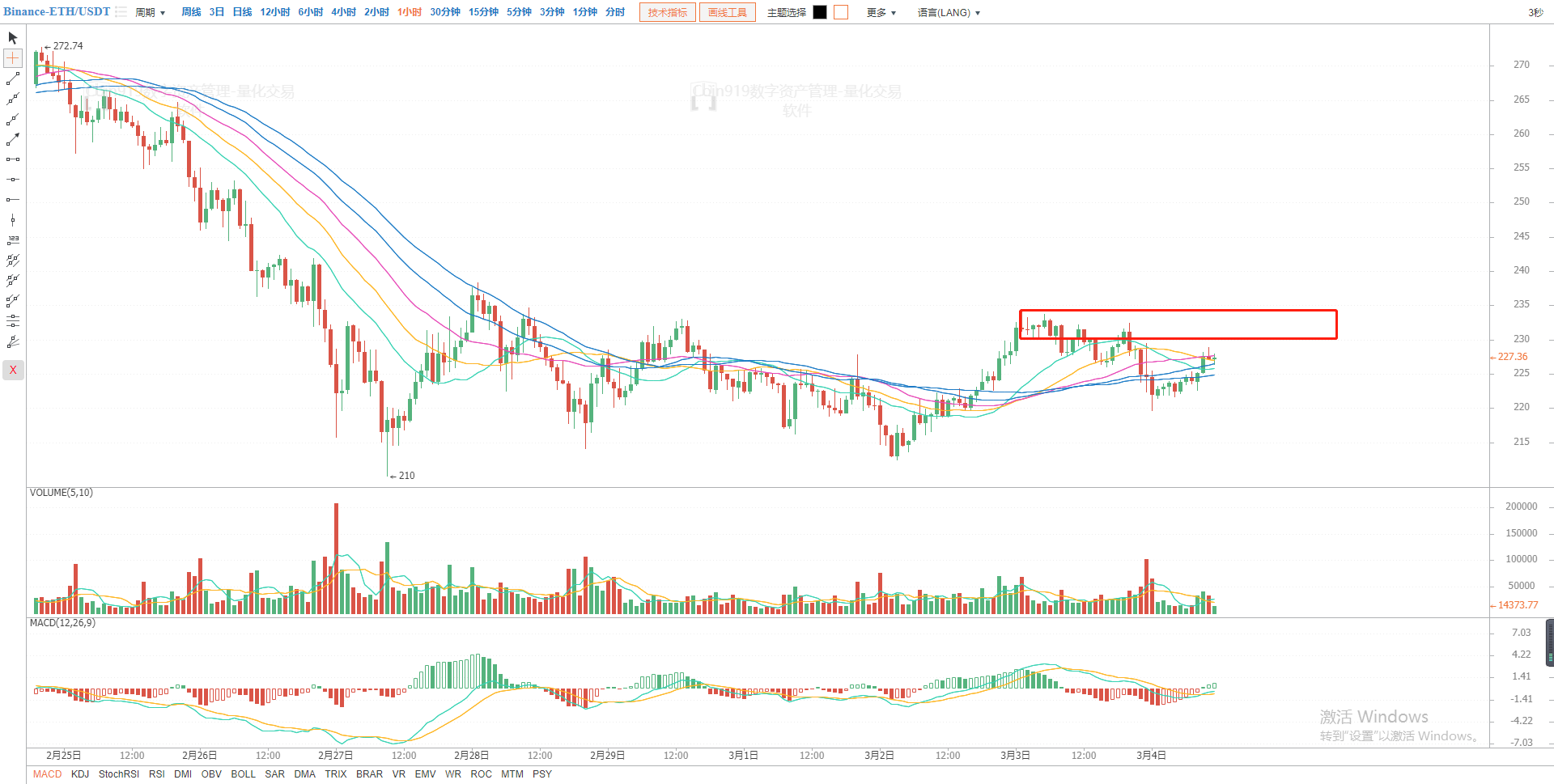The width and height of the screenshot is (1554, 784).
Task: Switch to 3分钟 timeframe
Action: pyautogui.click(x=552, y=12)
